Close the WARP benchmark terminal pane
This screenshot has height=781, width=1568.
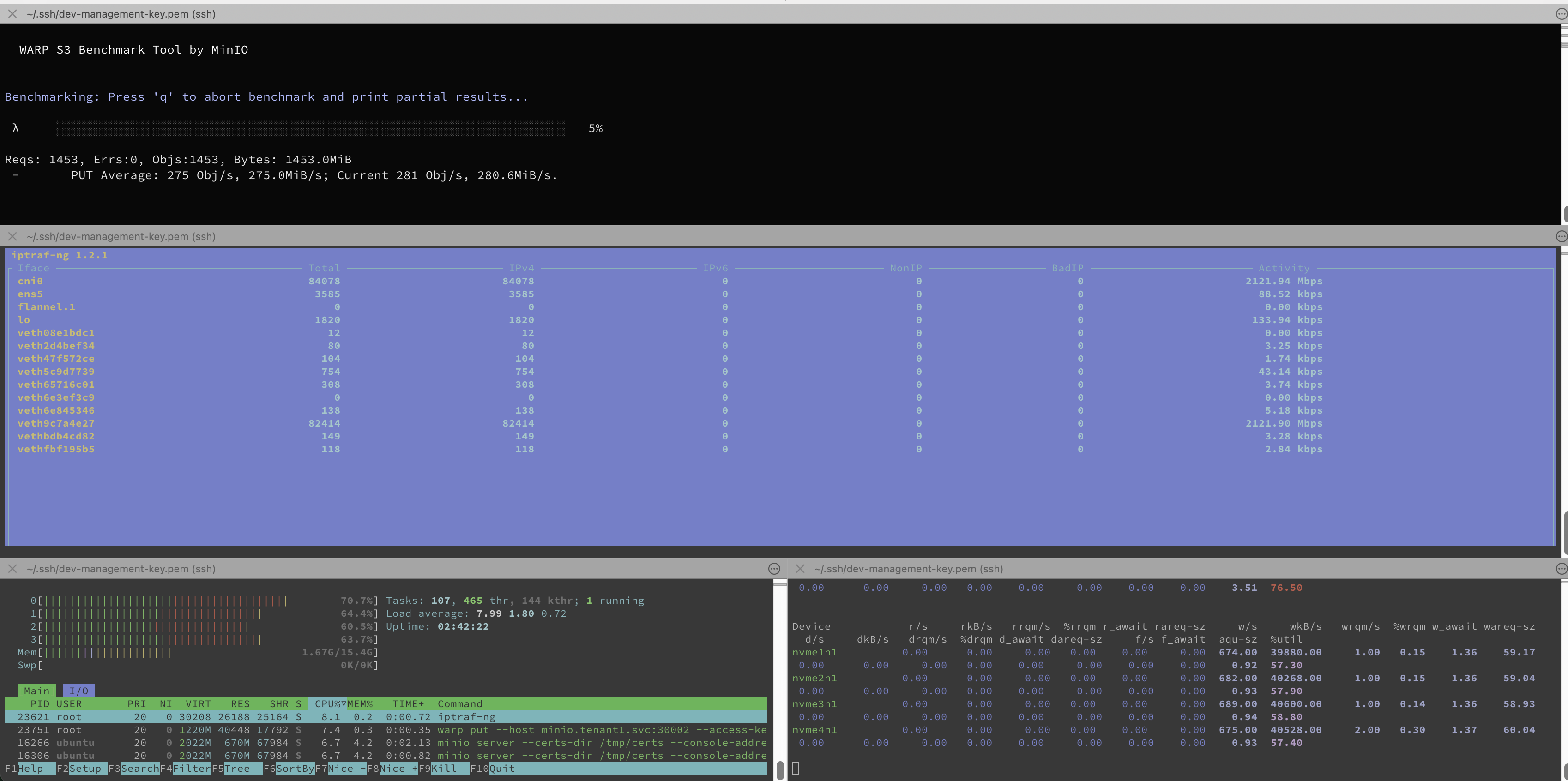12,13
